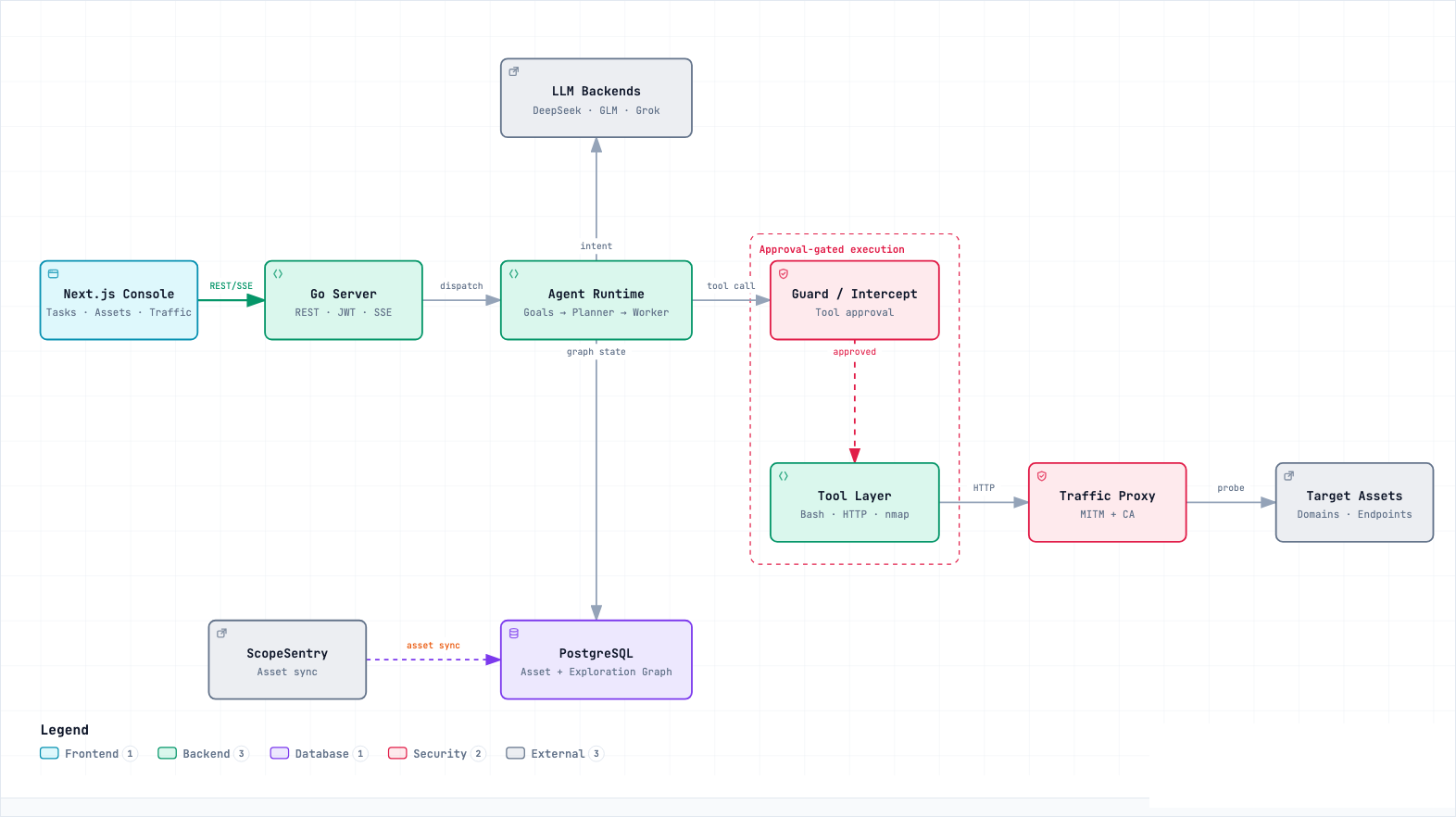1456x817 pixels.
Task: Click the External legend color swatch
Action: (516, 753)
